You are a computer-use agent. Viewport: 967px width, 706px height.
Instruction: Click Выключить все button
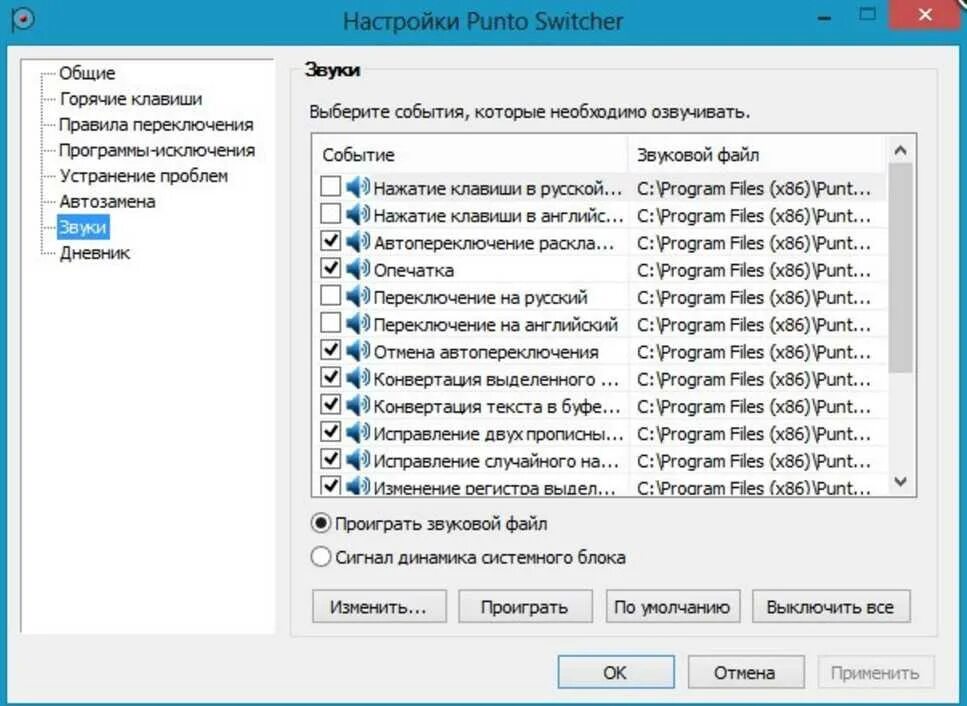click(x=830, y=607)
